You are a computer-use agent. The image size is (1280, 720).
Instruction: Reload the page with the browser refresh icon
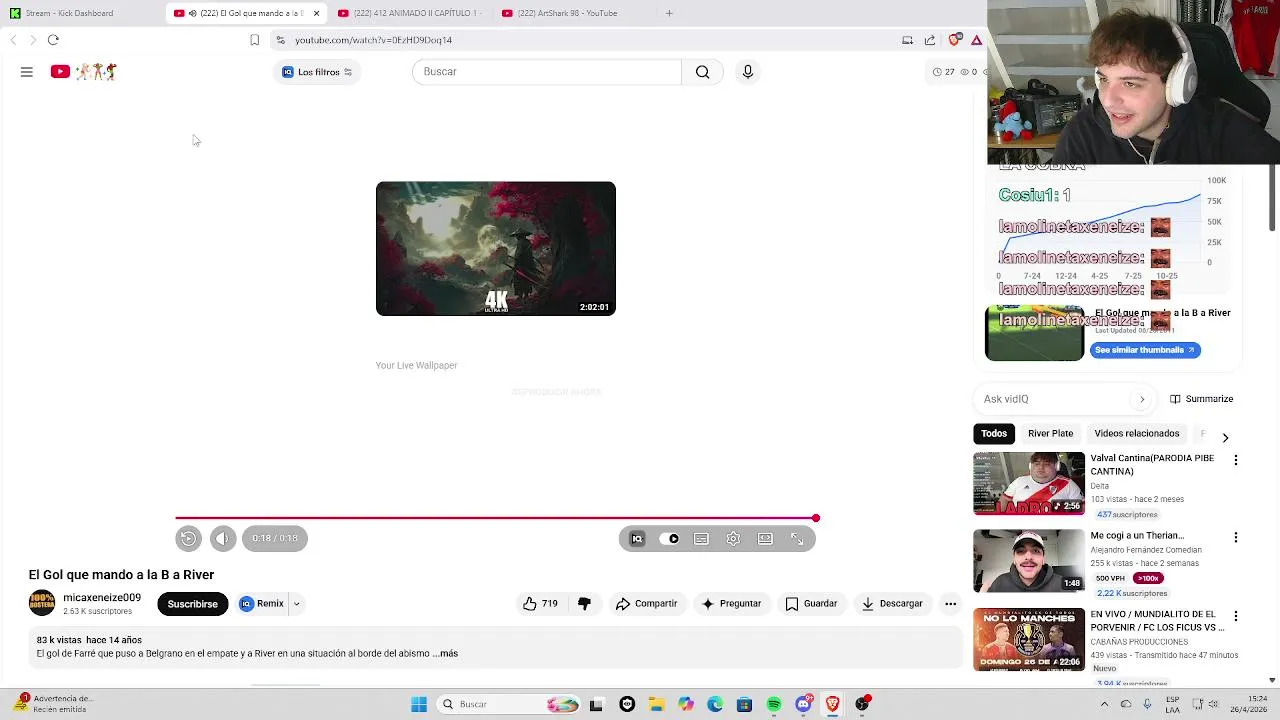click(x=53, y=40)
